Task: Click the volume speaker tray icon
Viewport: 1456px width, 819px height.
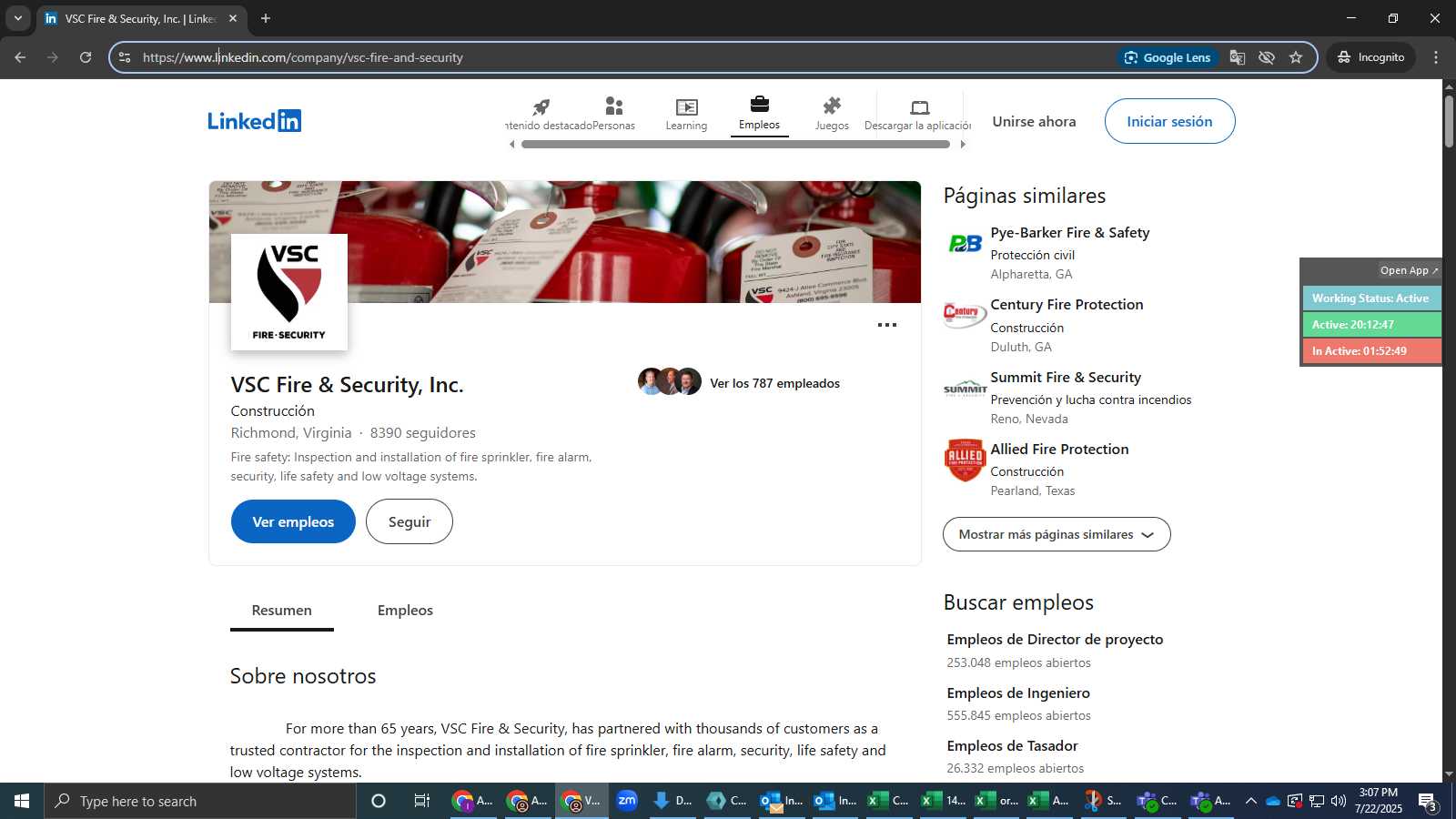Action: coord(1339,801)
